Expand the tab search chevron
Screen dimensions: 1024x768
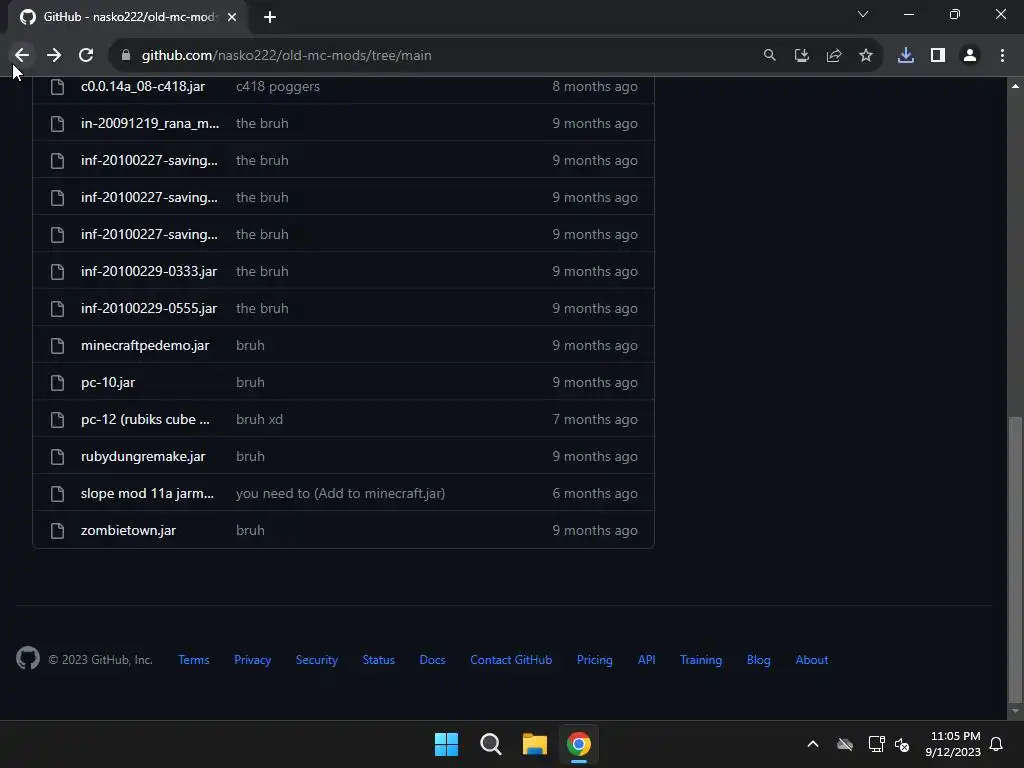[x=863, y=14]
